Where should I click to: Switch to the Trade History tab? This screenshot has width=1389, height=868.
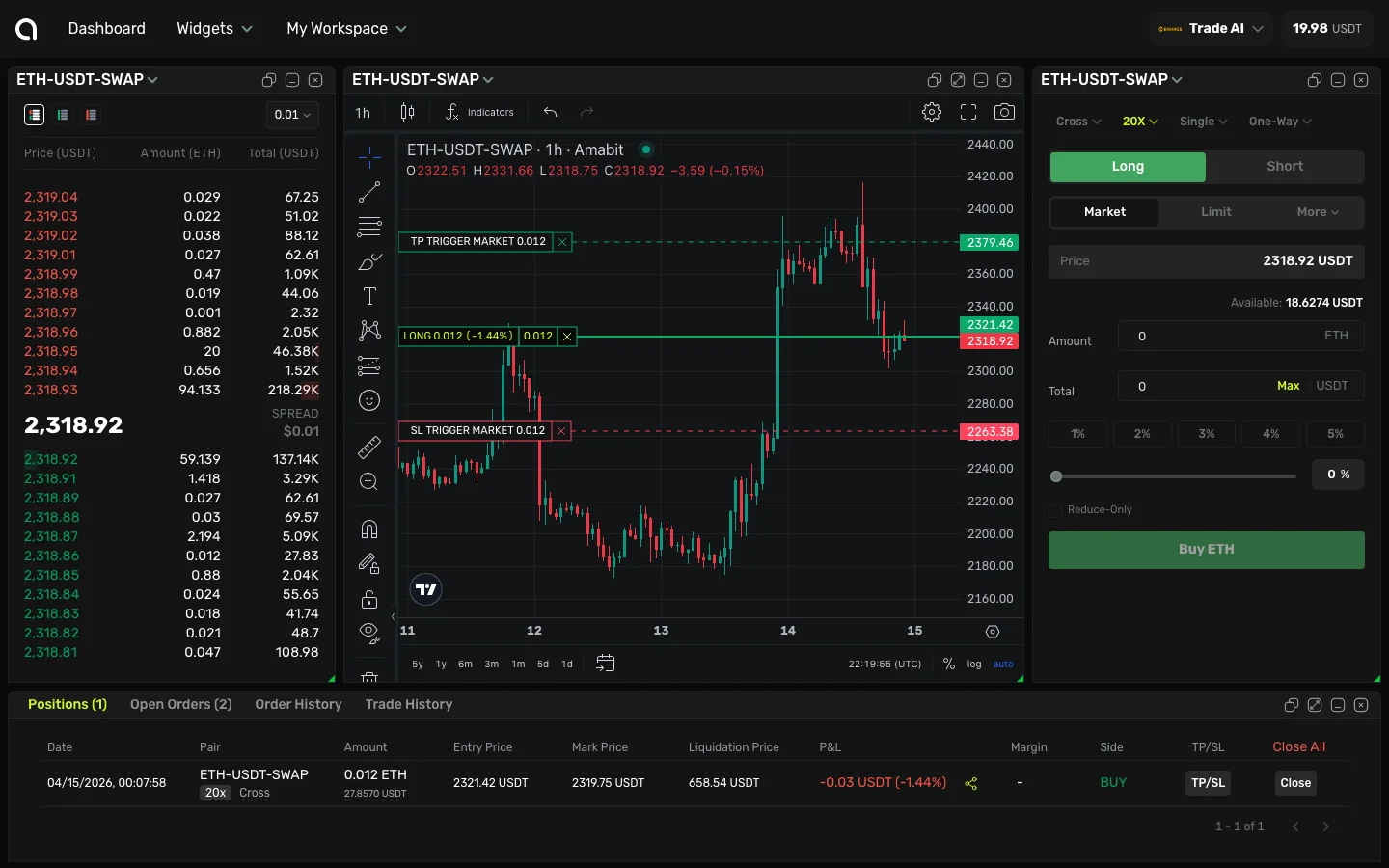409,704
